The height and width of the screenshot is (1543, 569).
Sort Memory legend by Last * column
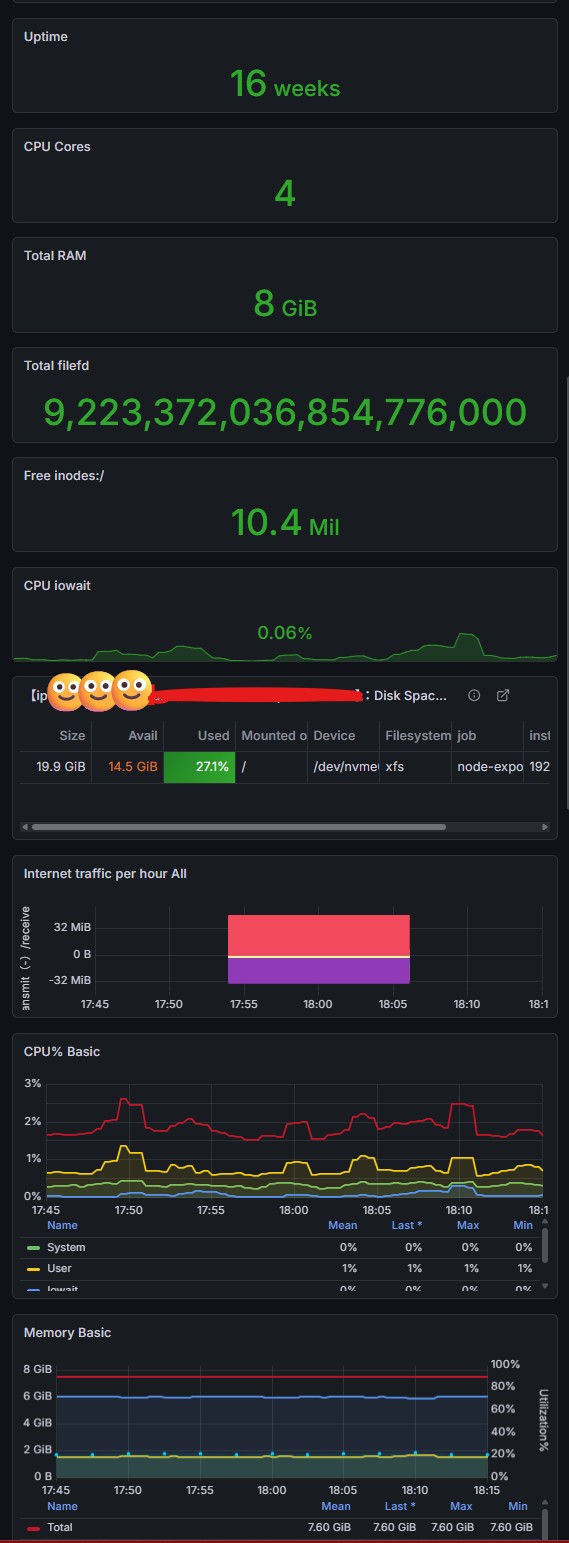coord(400,1506)
